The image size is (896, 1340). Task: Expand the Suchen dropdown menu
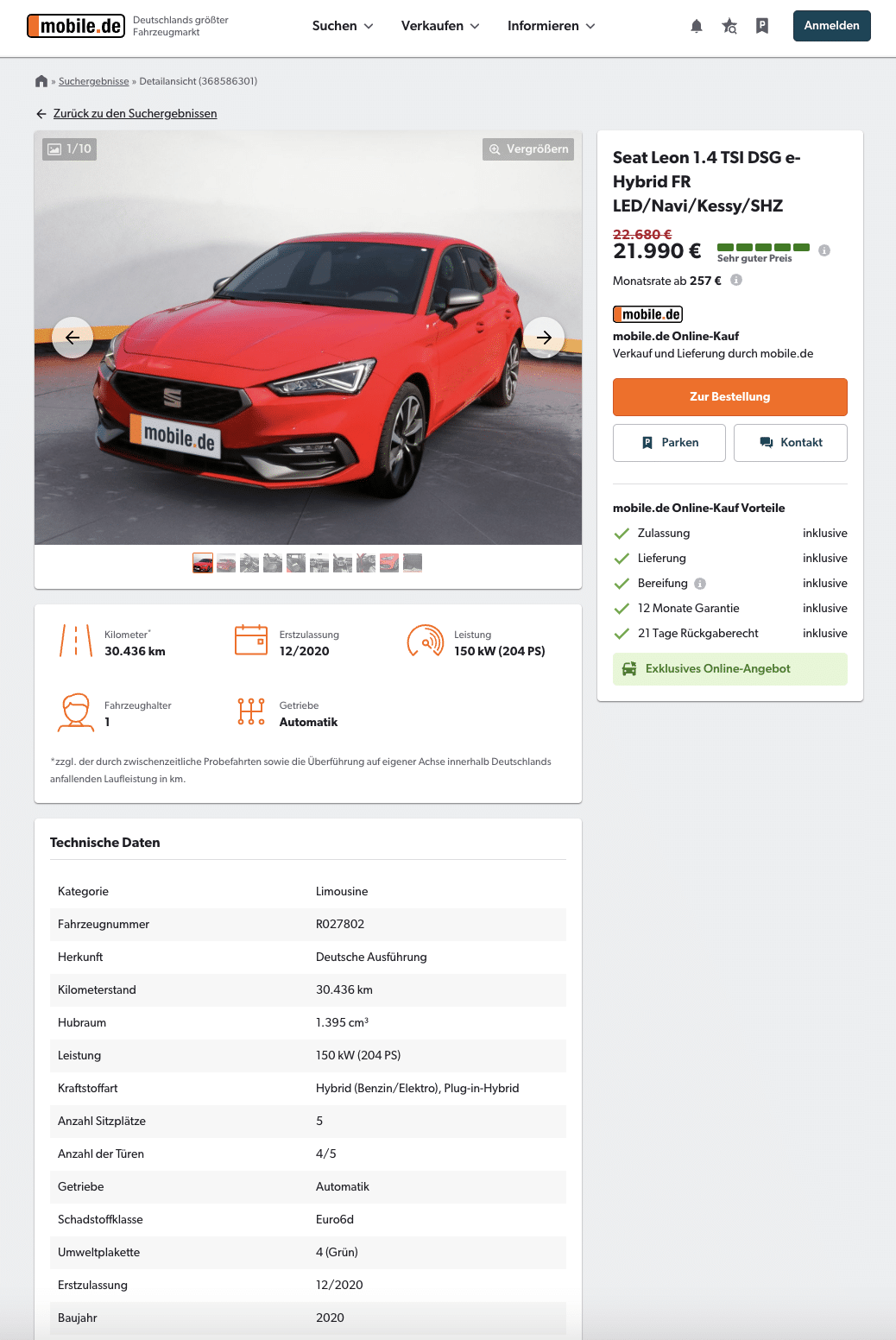(343, 26)
